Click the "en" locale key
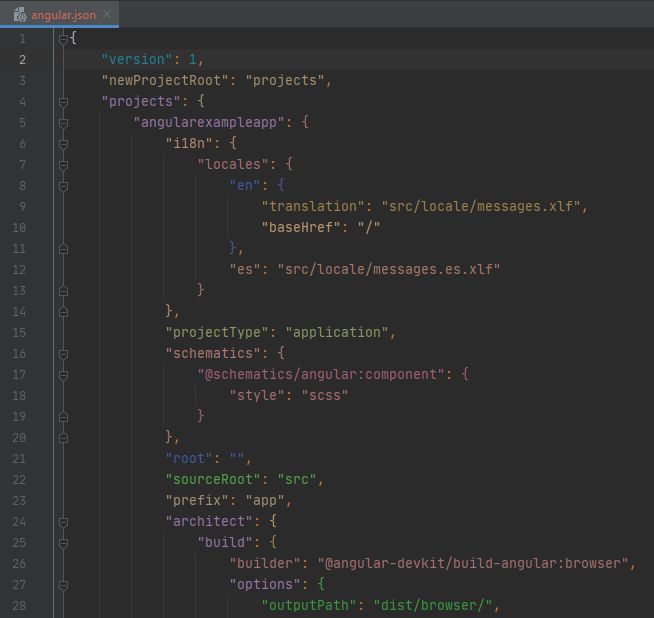 pyautogui.click(x=245, y=185)
